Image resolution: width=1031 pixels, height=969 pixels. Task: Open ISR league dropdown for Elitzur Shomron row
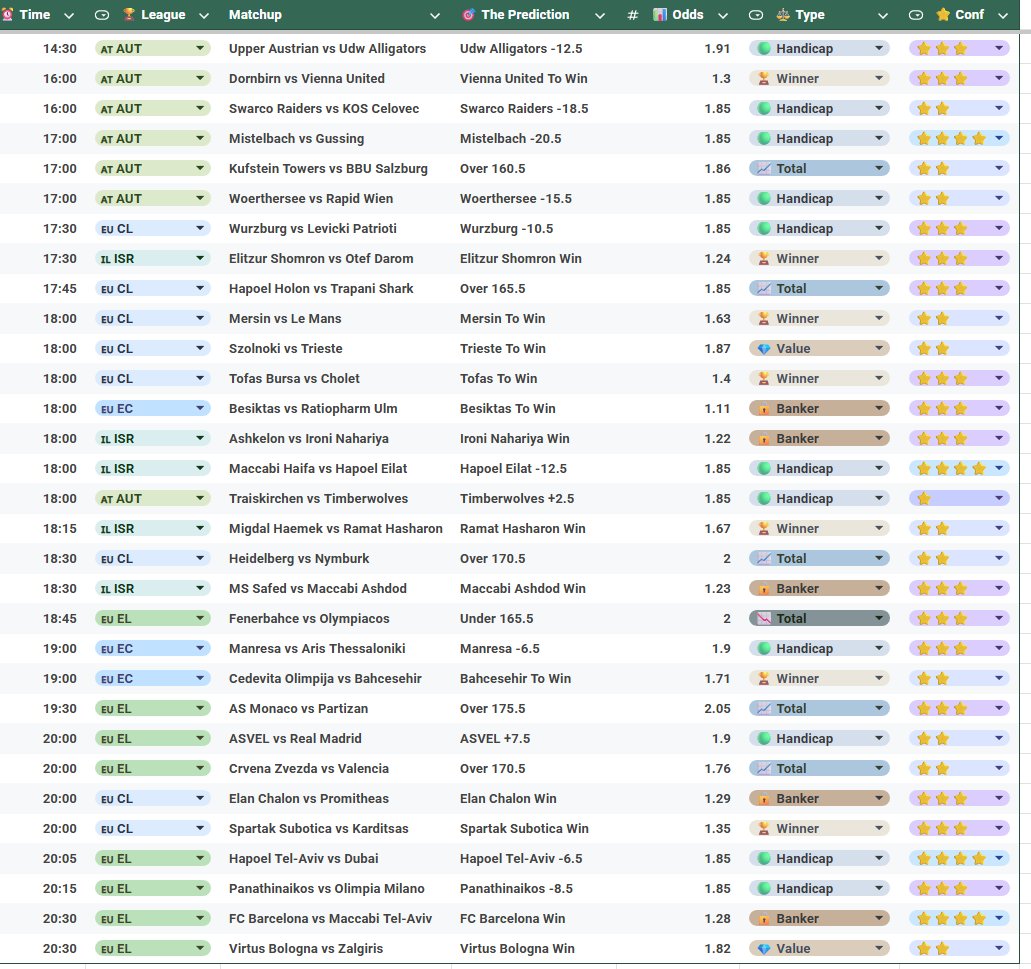pyautogui.click(x=200, y=258)
